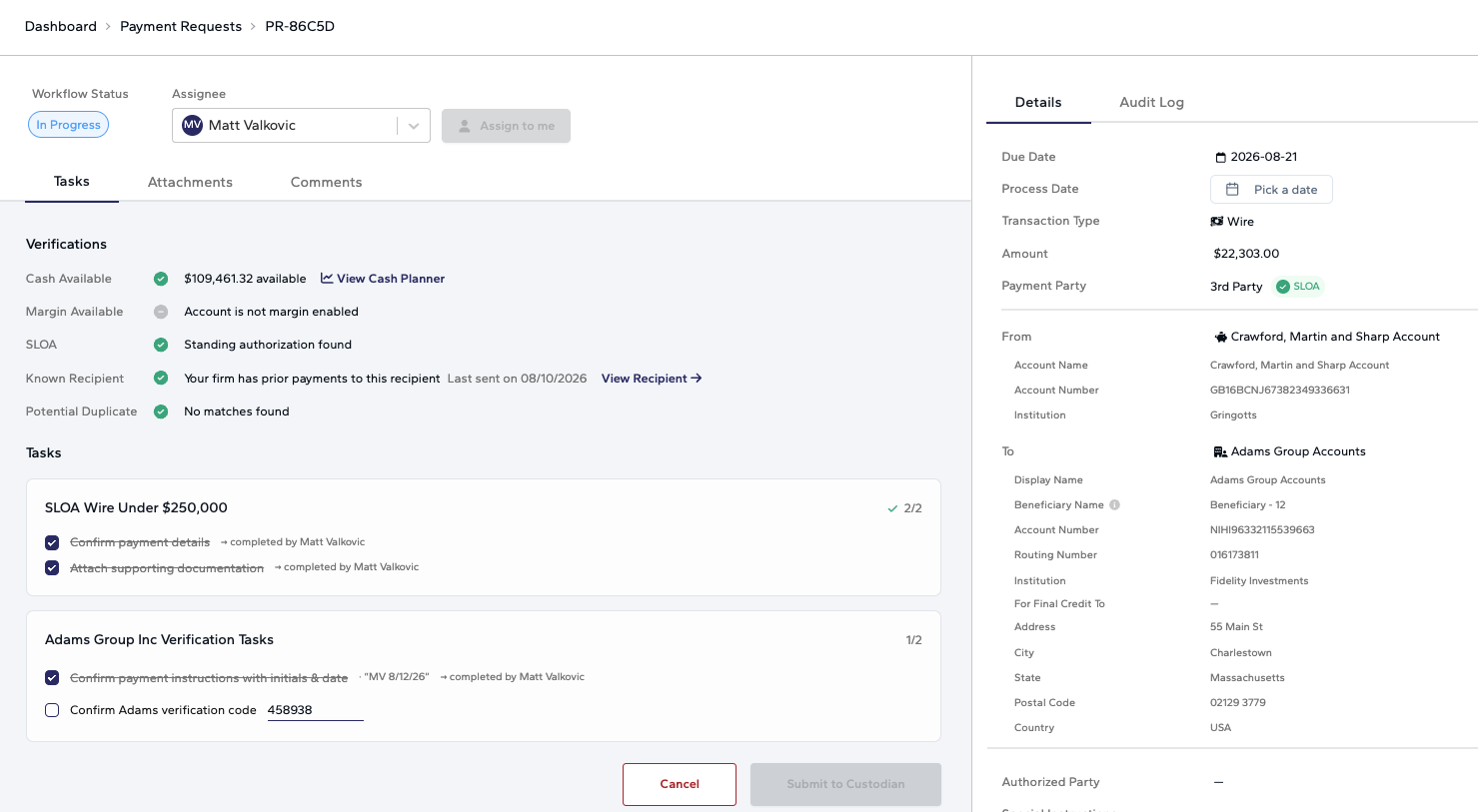Click the gray Margin Available status icon

161,312
